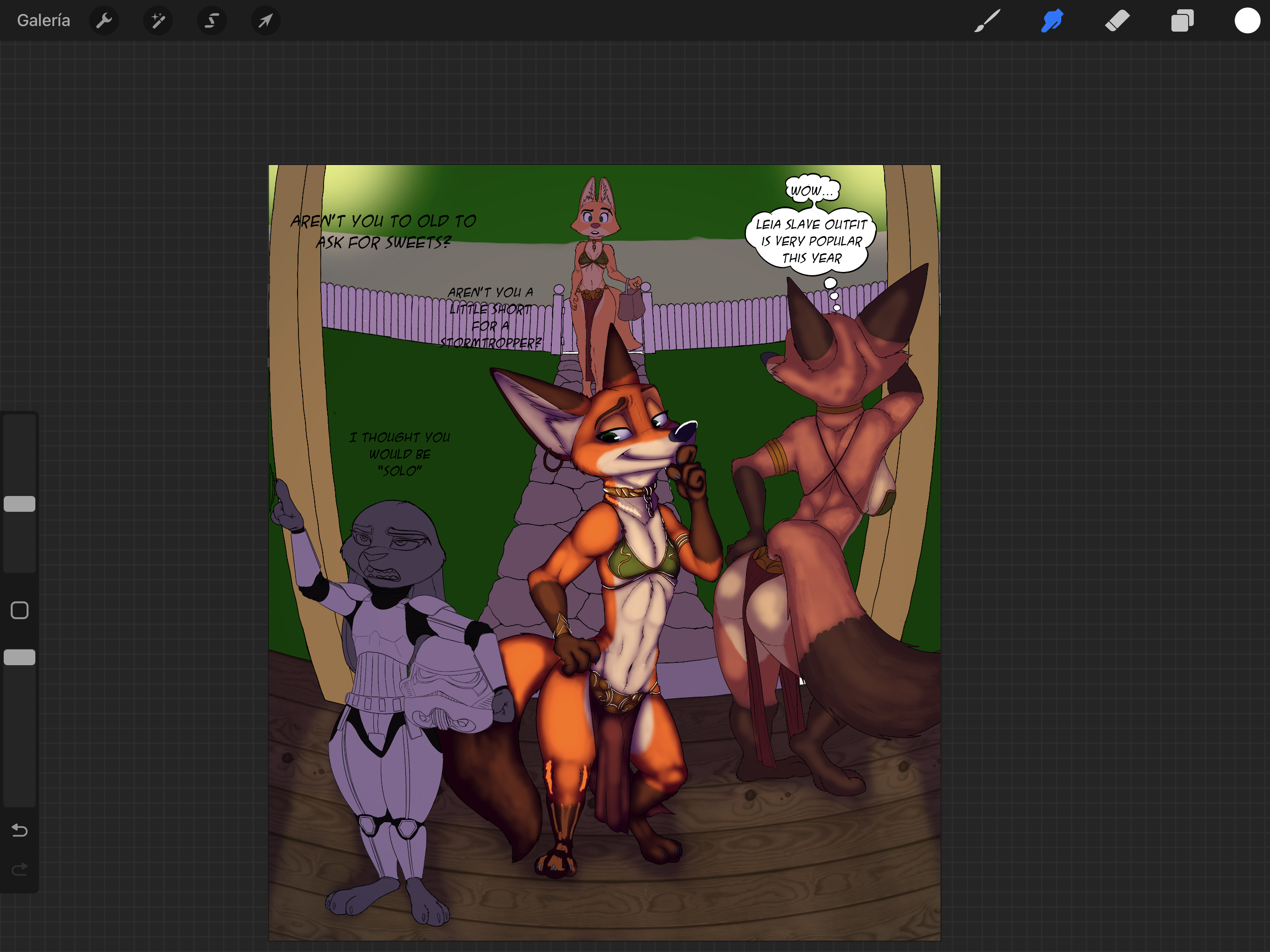Open the Actions wrench menu
The width and height of the screenshot is (1270, 952).
104,21
